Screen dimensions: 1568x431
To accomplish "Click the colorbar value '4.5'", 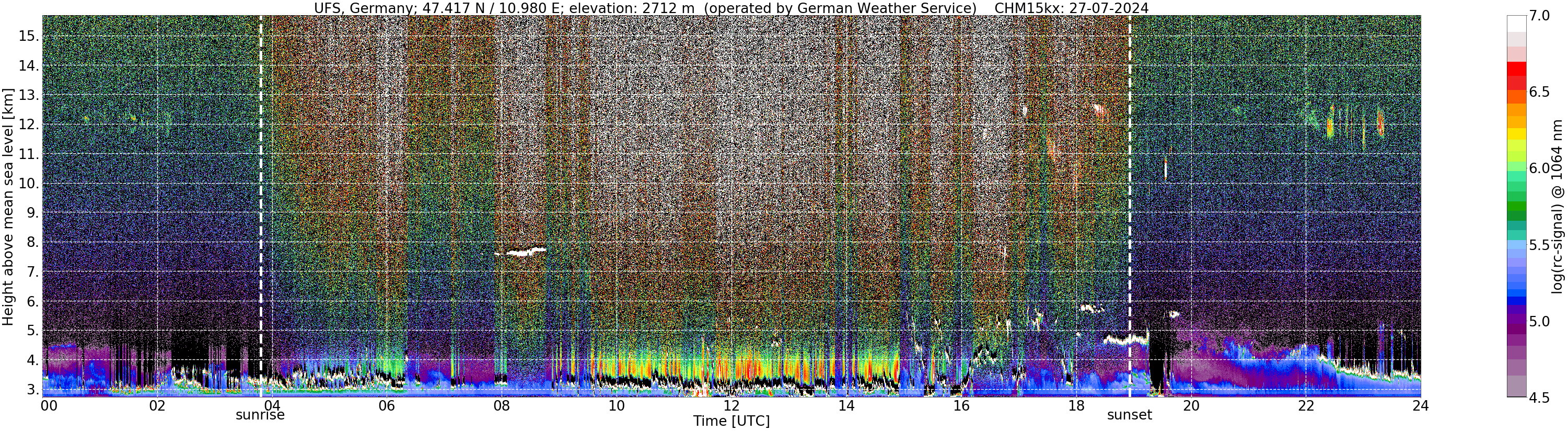I will pos(1539,397).
